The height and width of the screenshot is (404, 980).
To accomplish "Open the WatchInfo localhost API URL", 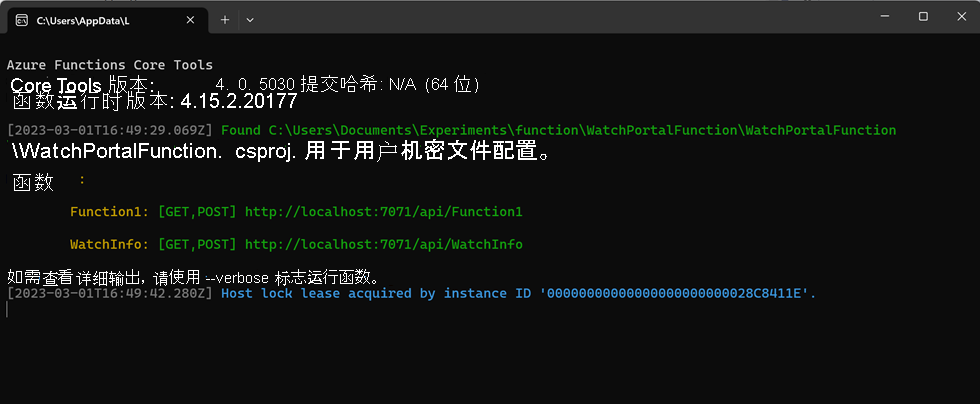I will click(383, 244).
